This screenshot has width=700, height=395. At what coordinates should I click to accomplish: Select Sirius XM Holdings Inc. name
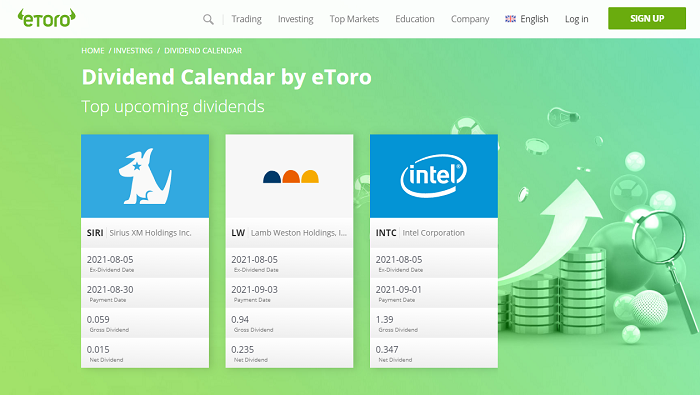pos(150,233)
